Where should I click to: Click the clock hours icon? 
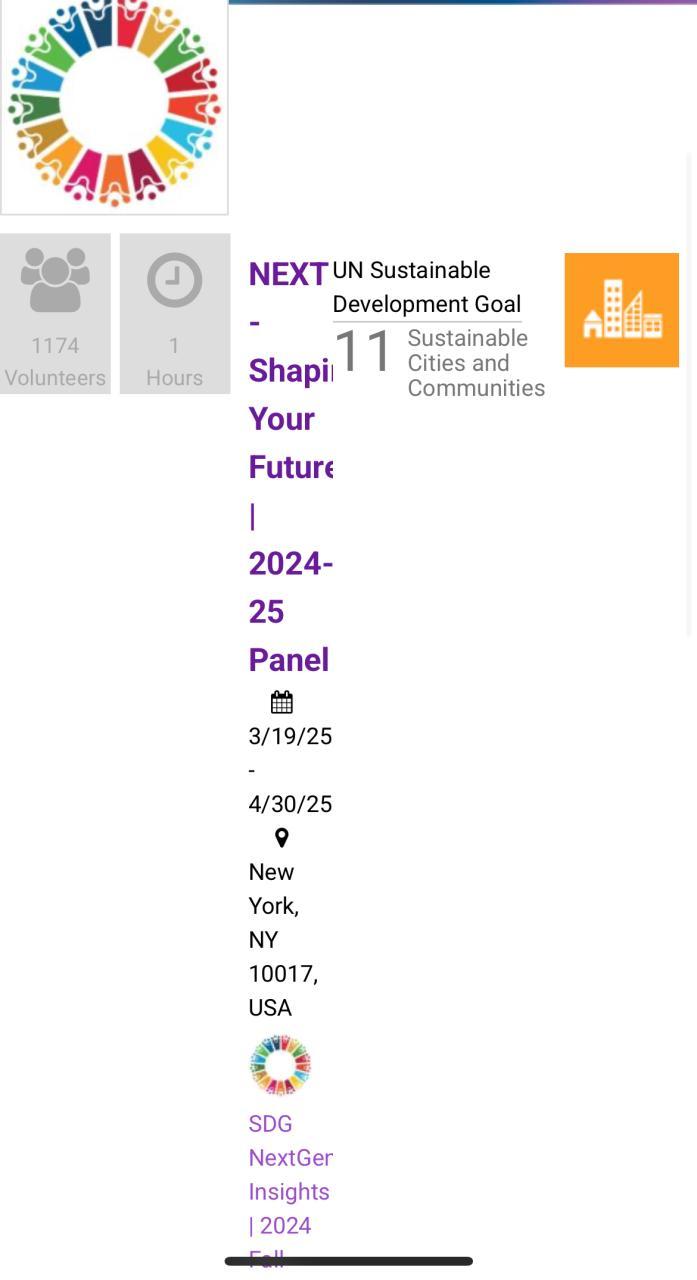point(174,280)
